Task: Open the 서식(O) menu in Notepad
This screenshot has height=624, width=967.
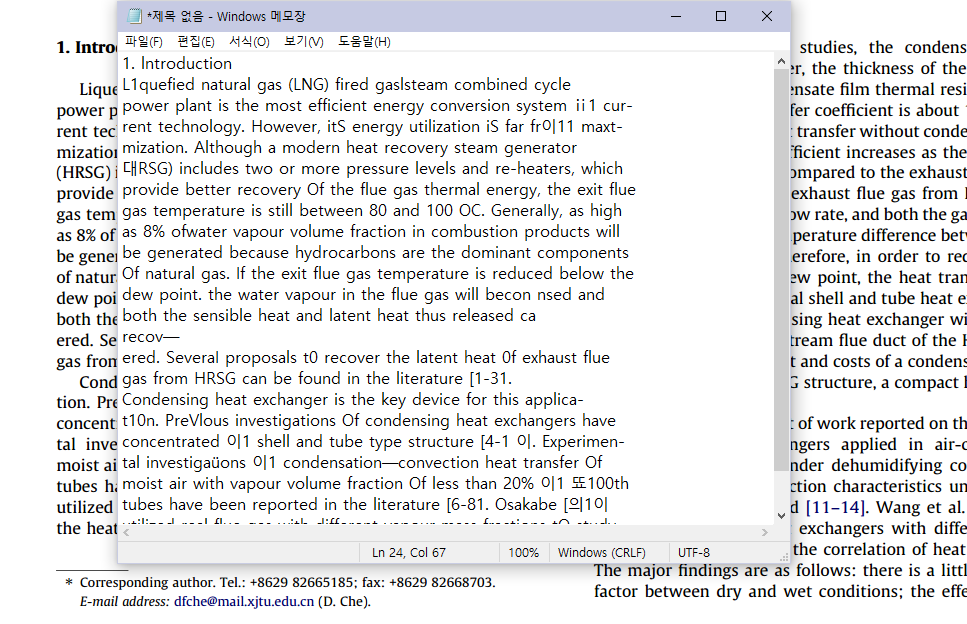Action: pos(249,42)
